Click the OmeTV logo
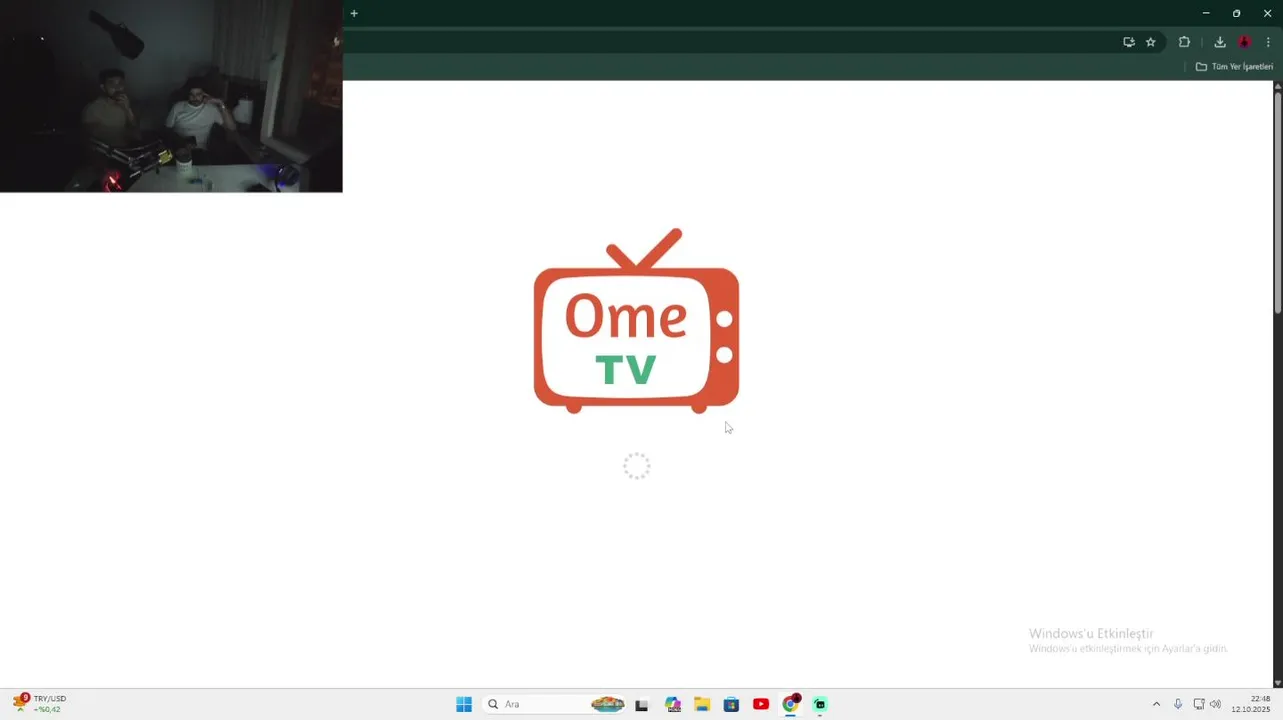The width and height of the screenshot is (1283, 720). (x=636, y=321)
